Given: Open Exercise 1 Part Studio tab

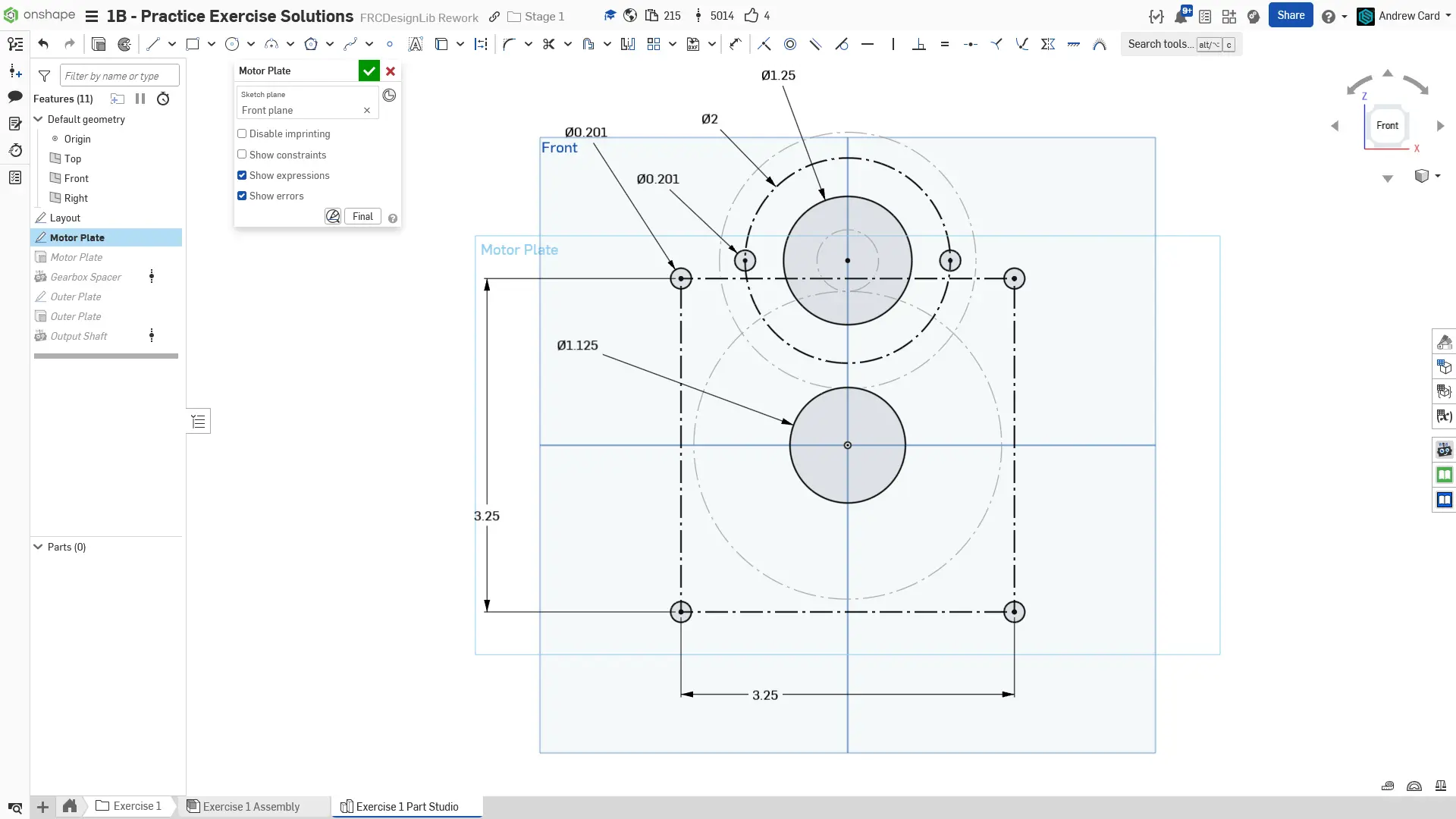Looking at the screenshot, I should pos(406,806).
